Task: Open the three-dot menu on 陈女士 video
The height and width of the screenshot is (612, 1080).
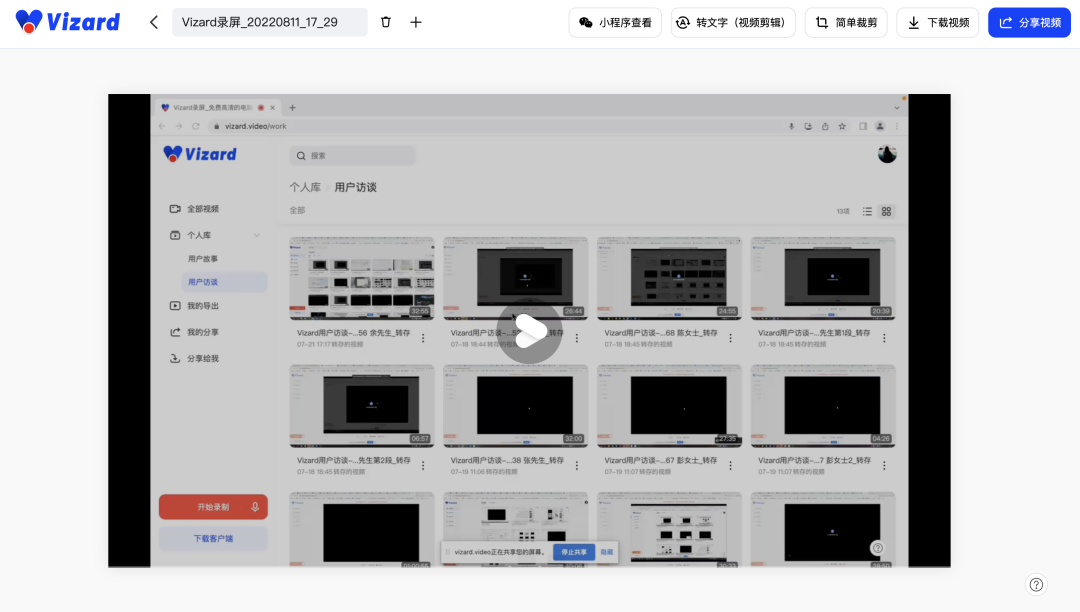Action: pyautogui.click(x=729, y=338)
